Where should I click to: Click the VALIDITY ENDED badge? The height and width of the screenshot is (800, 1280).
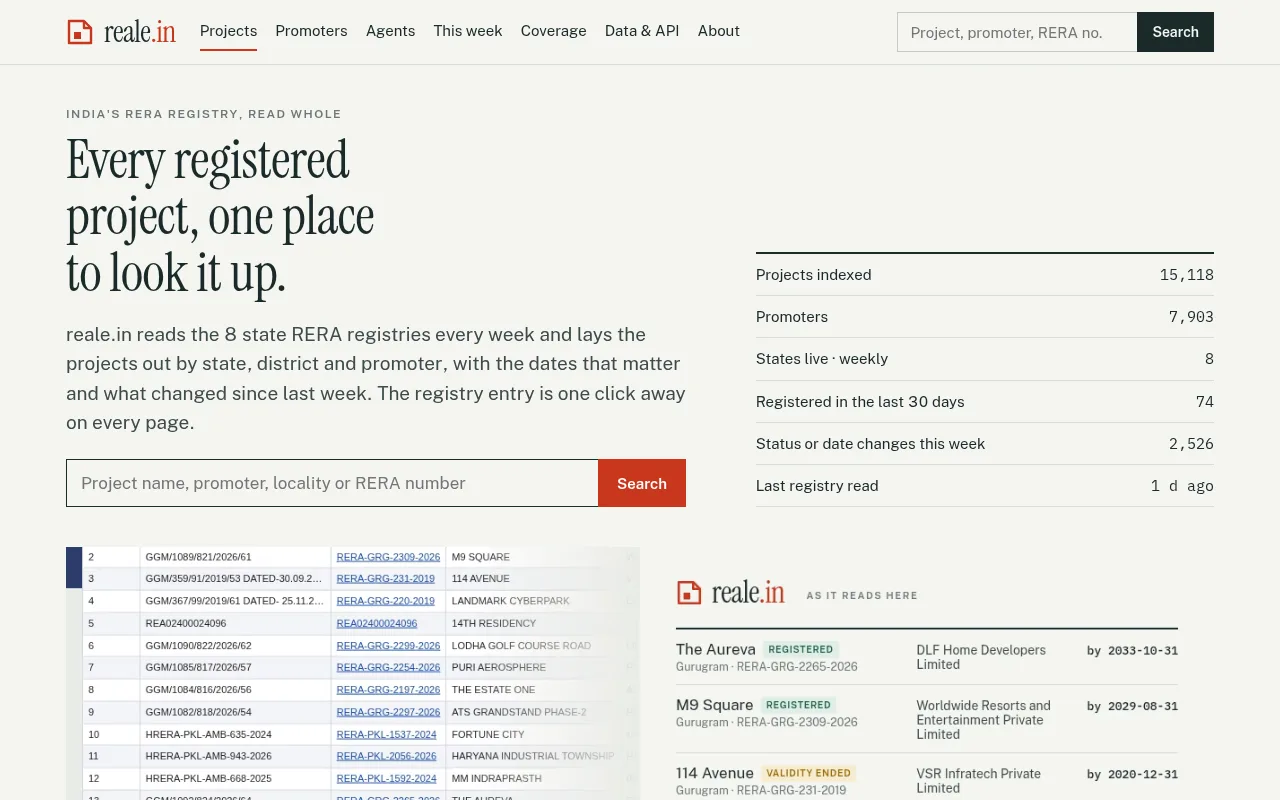808,773
